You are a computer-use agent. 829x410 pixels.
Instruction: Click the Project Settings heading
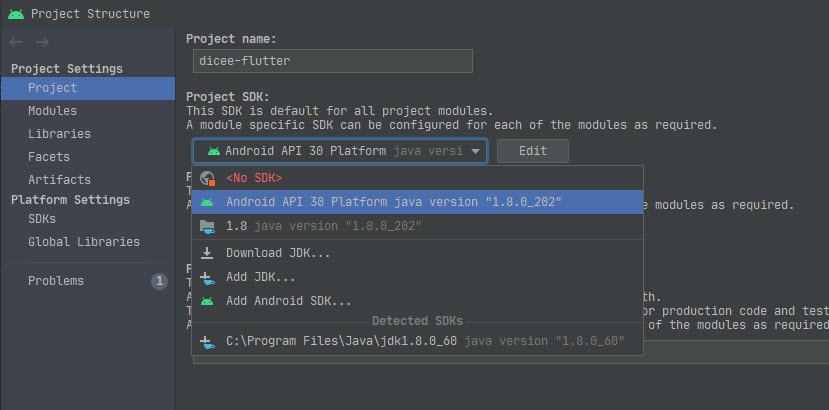tap(67, 69)
